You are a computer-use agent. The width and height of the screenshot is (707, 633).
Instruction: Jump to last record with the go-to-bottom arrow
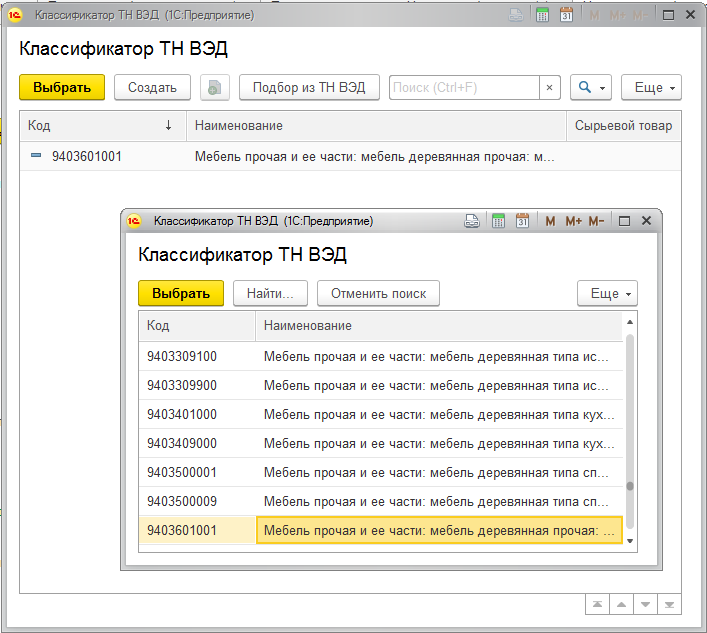pos(670,604)
